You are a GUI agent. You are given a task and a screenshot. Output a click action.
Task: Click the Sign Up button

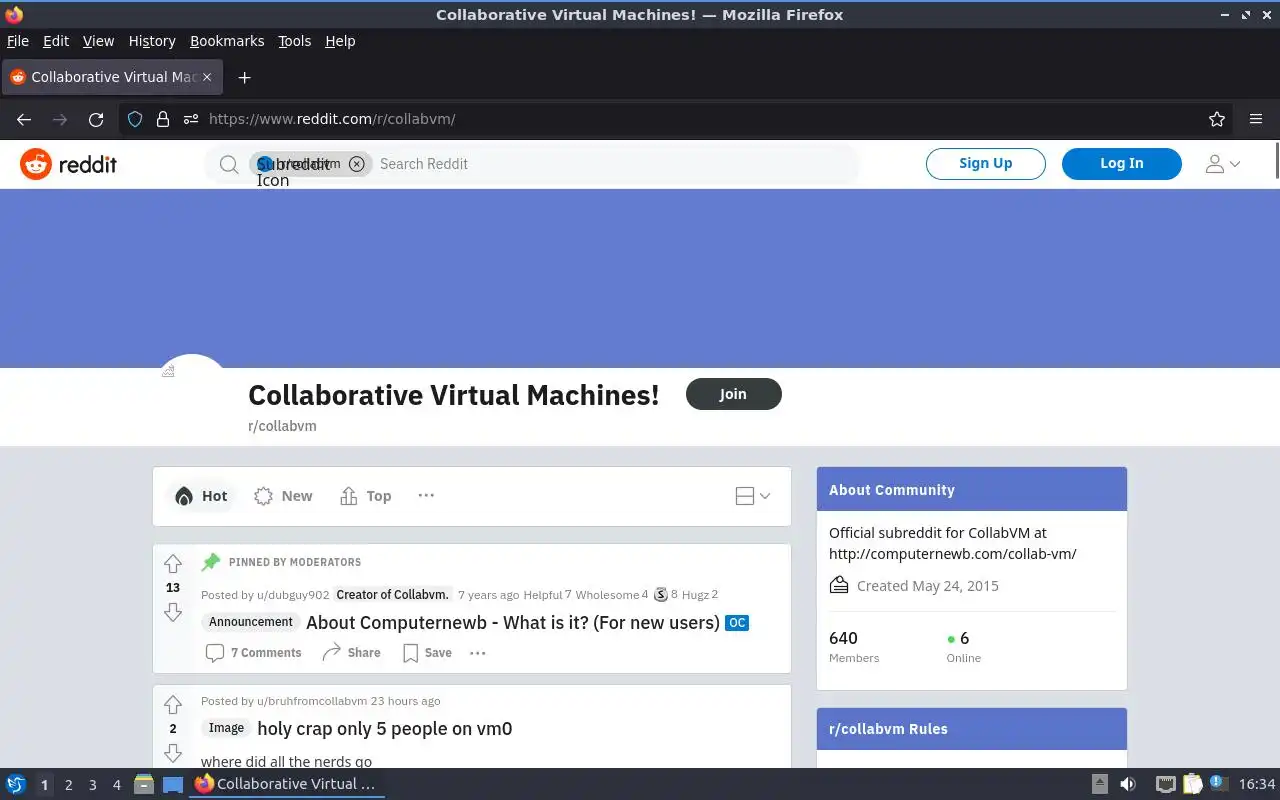[x=986, y=163]
